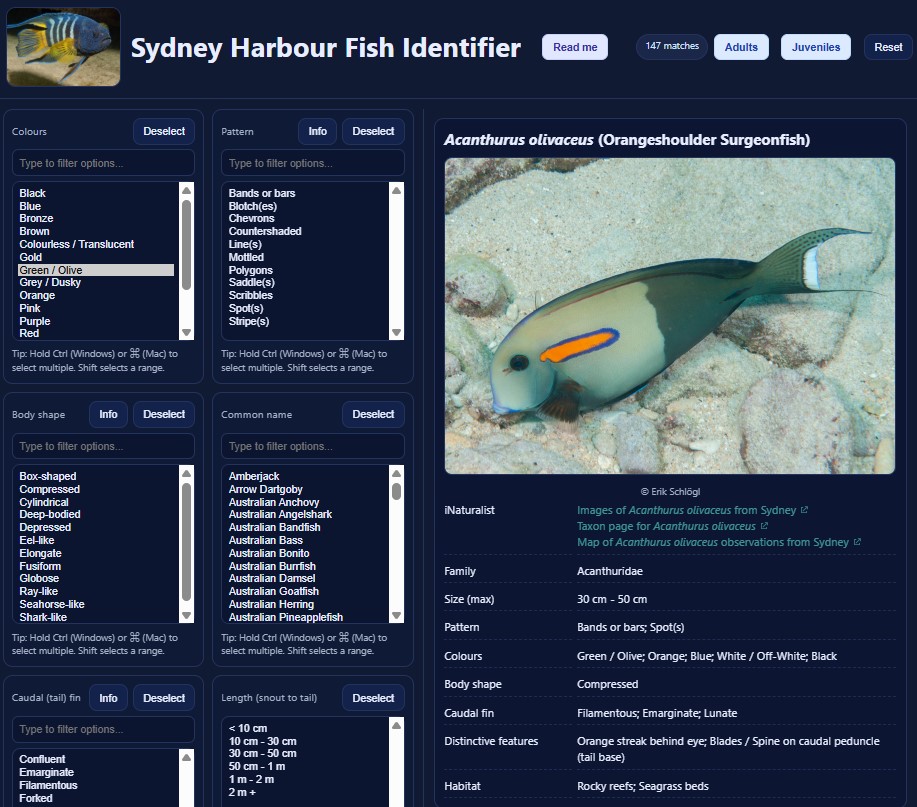Select Blue in Colours list
This screenshot has width=917, height=807.
[96, 206]
